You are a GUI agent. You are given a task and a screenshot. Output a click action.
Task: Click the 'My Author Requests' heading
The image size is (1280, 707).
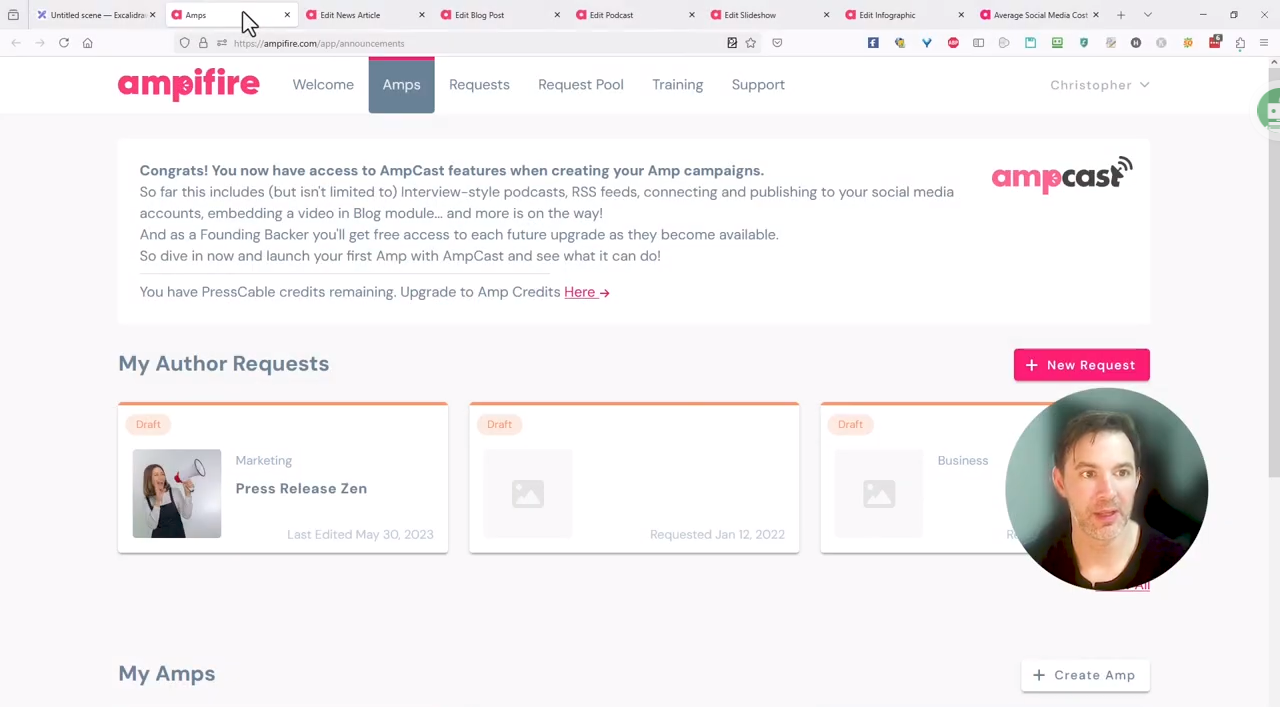tap(223, 363)
